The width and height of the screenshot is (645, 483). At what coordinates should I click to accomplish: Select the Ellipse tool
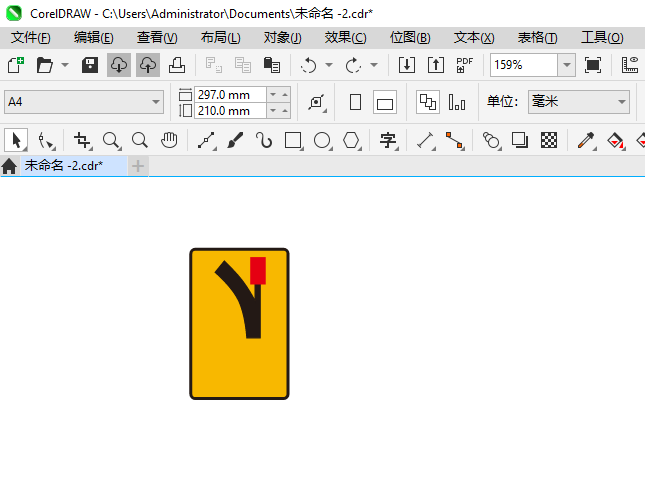(x=322, y=140)
